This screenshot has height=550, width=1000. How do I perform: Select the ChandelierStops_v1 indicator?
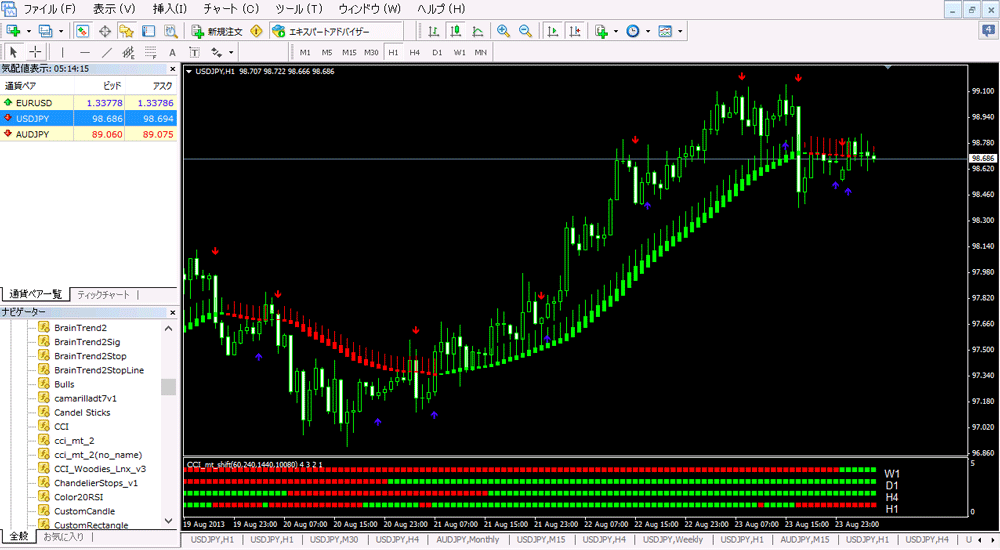click(x=96, y=483)
